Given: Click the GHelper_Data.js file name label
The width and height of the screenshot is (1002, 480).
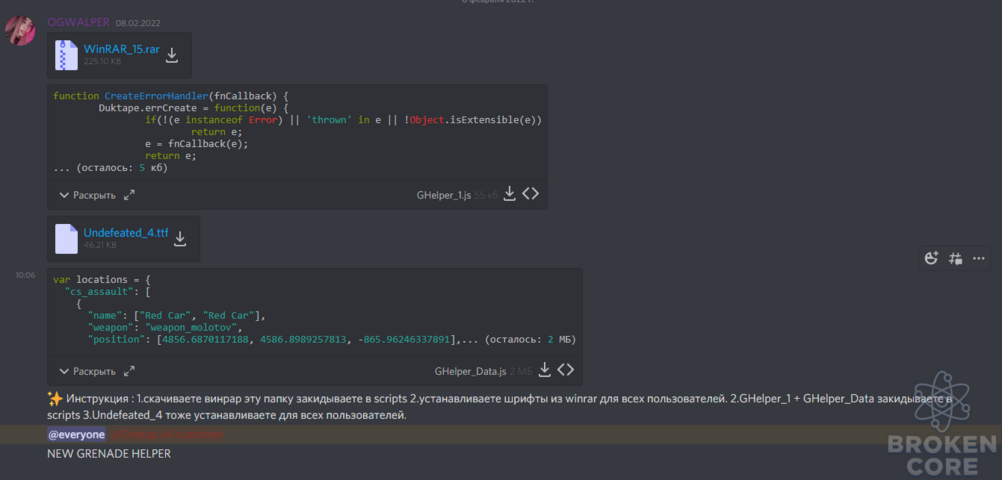Looking at the screenshot, I should pyautogui.click(x=470, y=371).
